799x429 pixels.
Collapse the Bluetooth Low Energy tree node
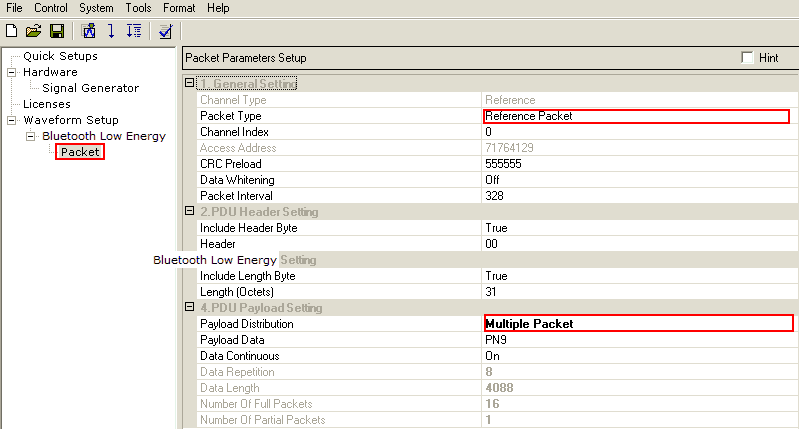point(31,136)
